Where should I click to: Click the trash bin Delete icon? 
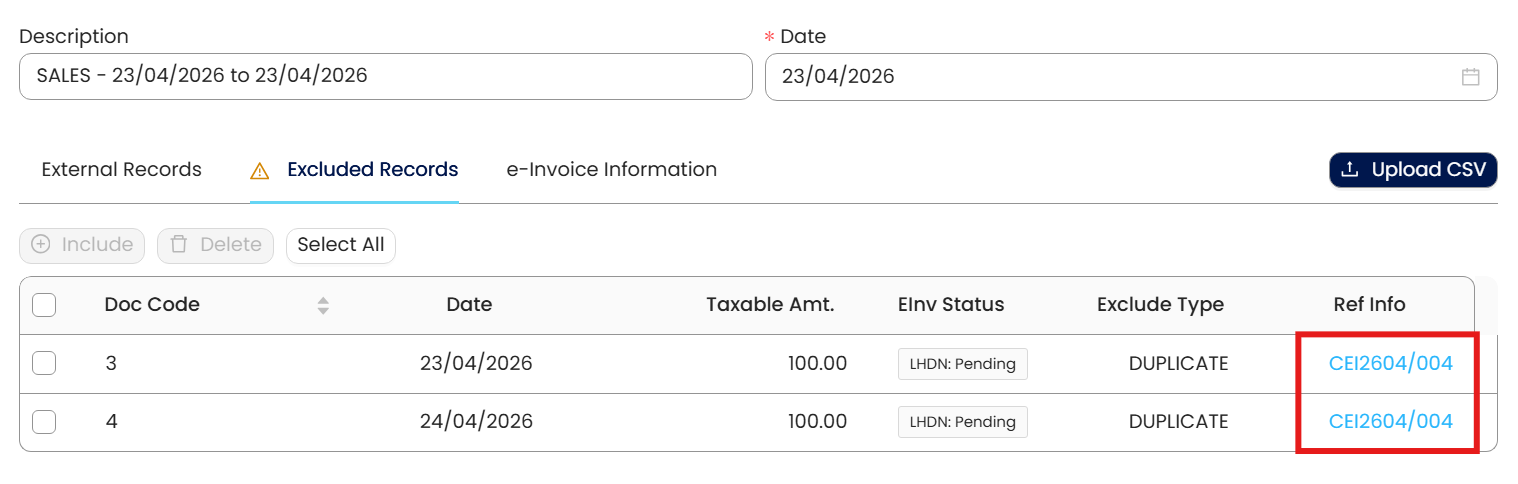click(179, 245)
